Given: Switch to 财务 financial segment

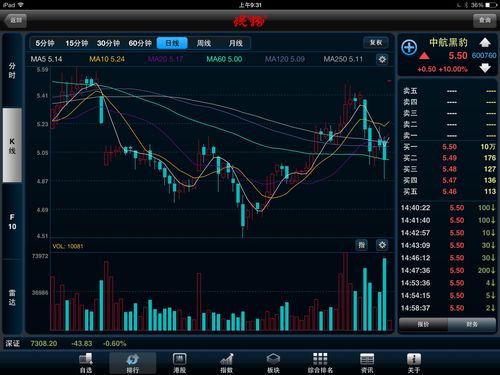Looking at the screenshot, I should tap(472, 324).
